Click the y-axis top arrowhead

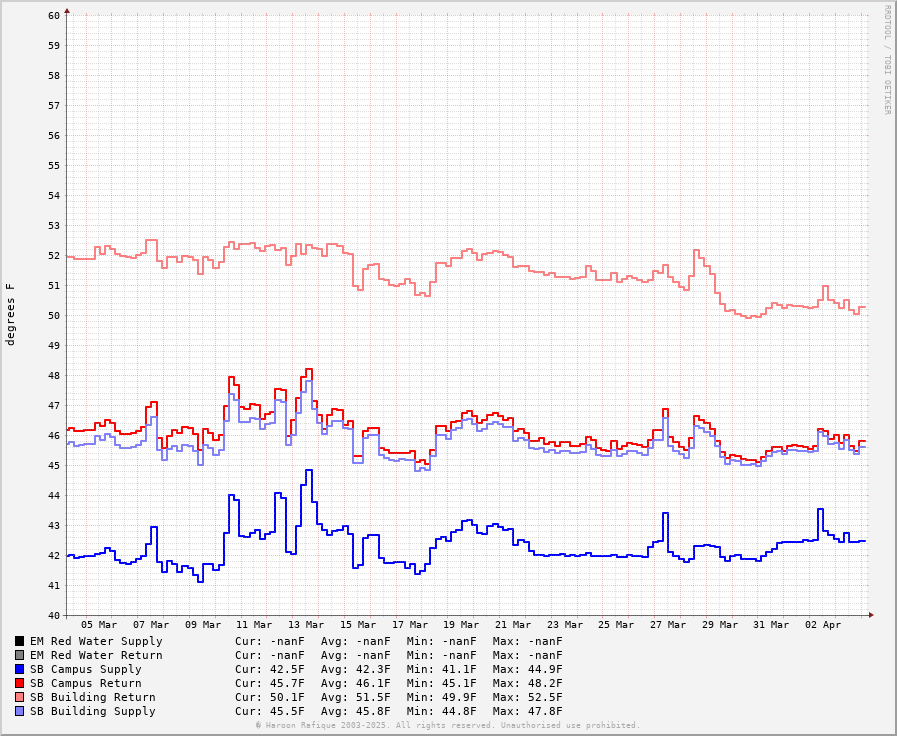[x=67, y=12]
